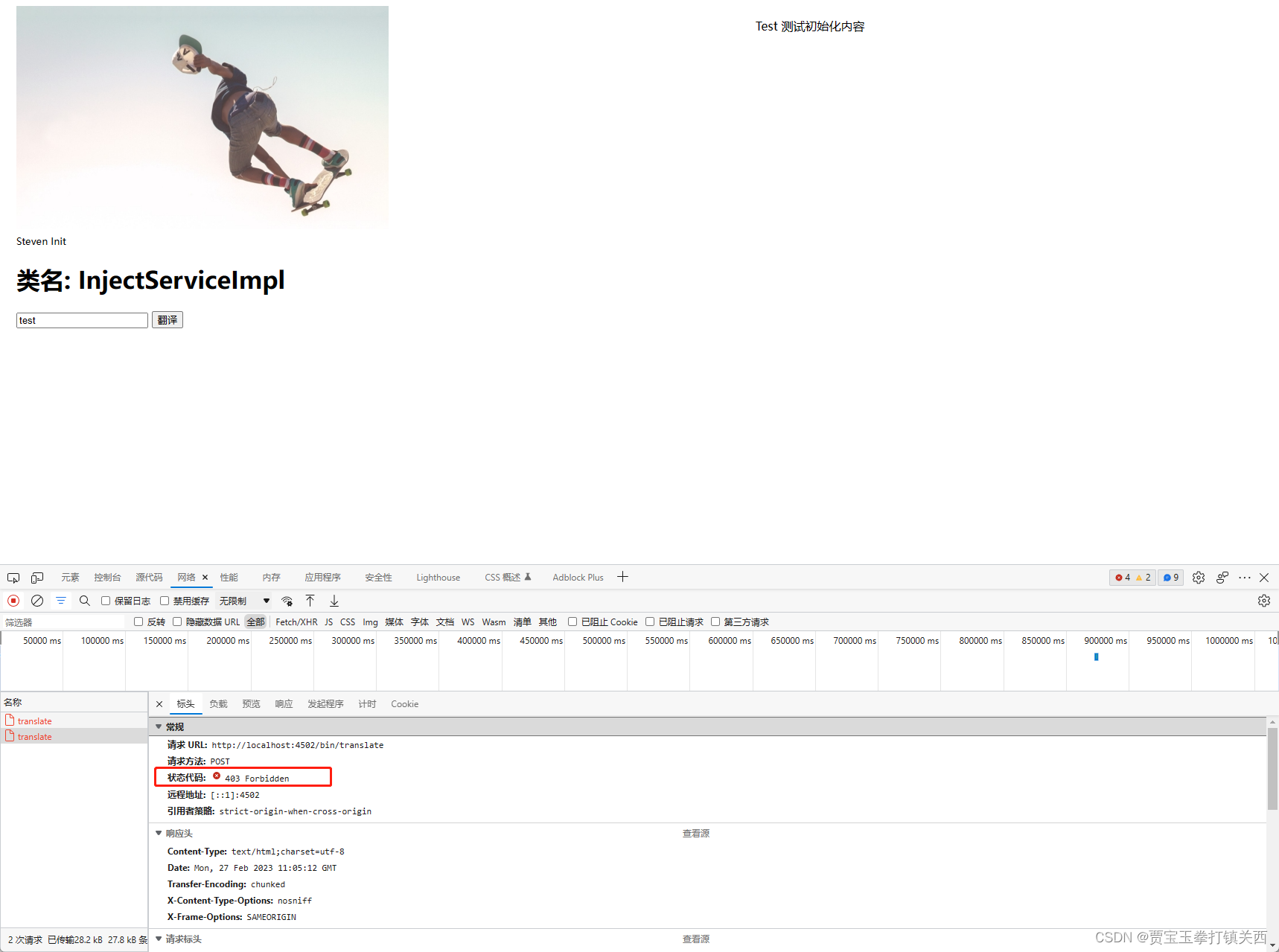
Task: Toggle hide data URL checkbox
Action: click(177, 622)
